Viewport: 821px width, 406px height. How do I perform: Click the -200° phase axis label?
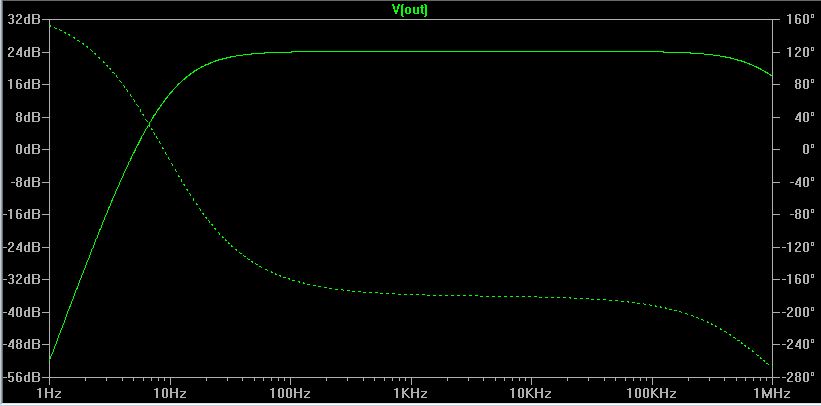(x=799, y=312)
